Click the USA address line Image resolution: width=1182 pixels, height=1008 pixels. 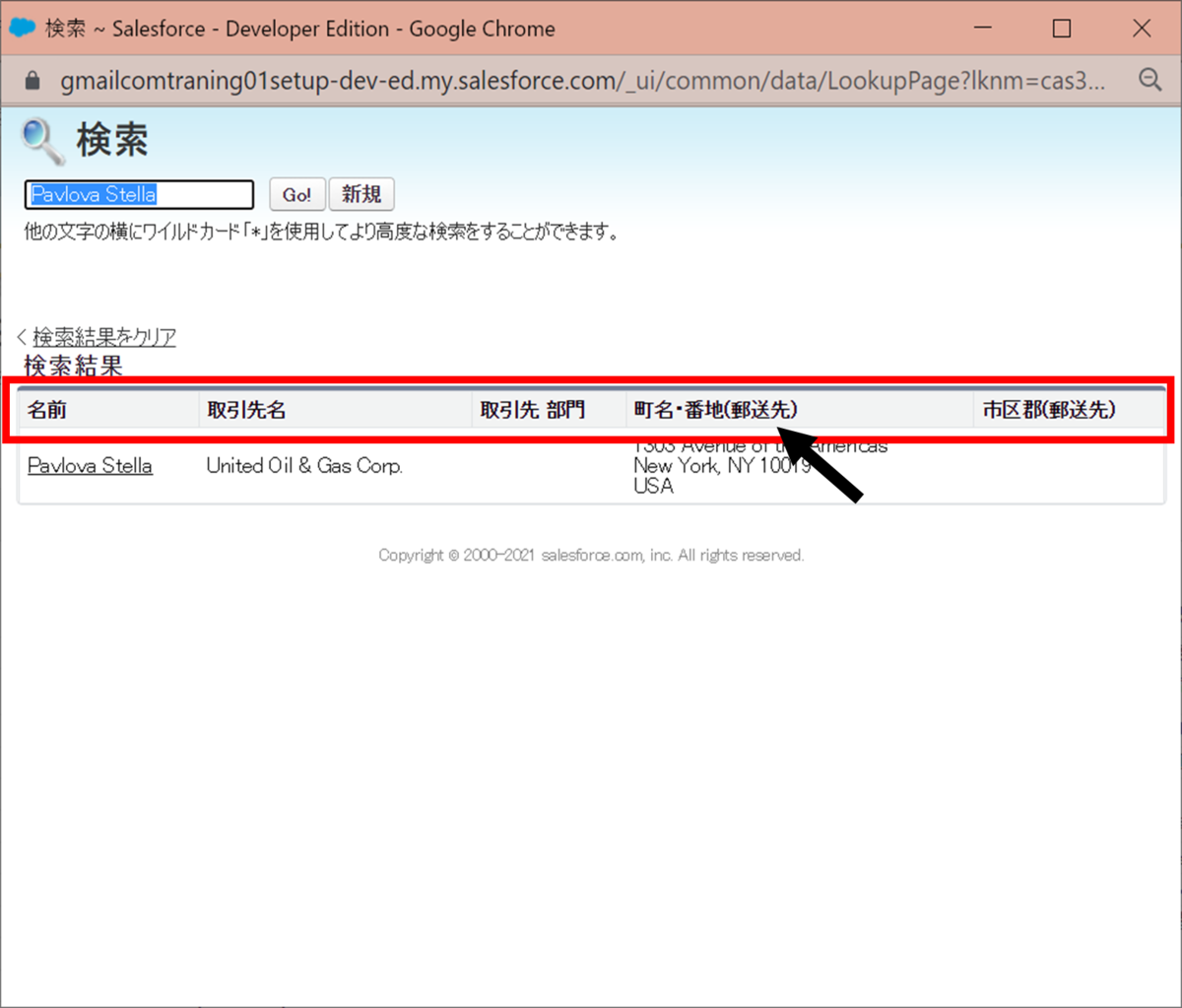click(x=653, y=486)
